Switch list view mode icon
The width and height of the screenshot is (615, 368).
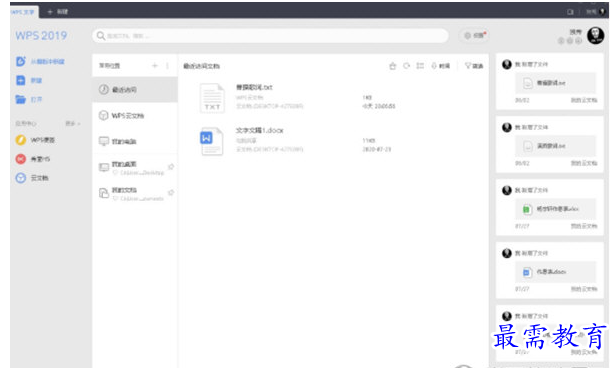pyautogui.click(x=420, y=66)
